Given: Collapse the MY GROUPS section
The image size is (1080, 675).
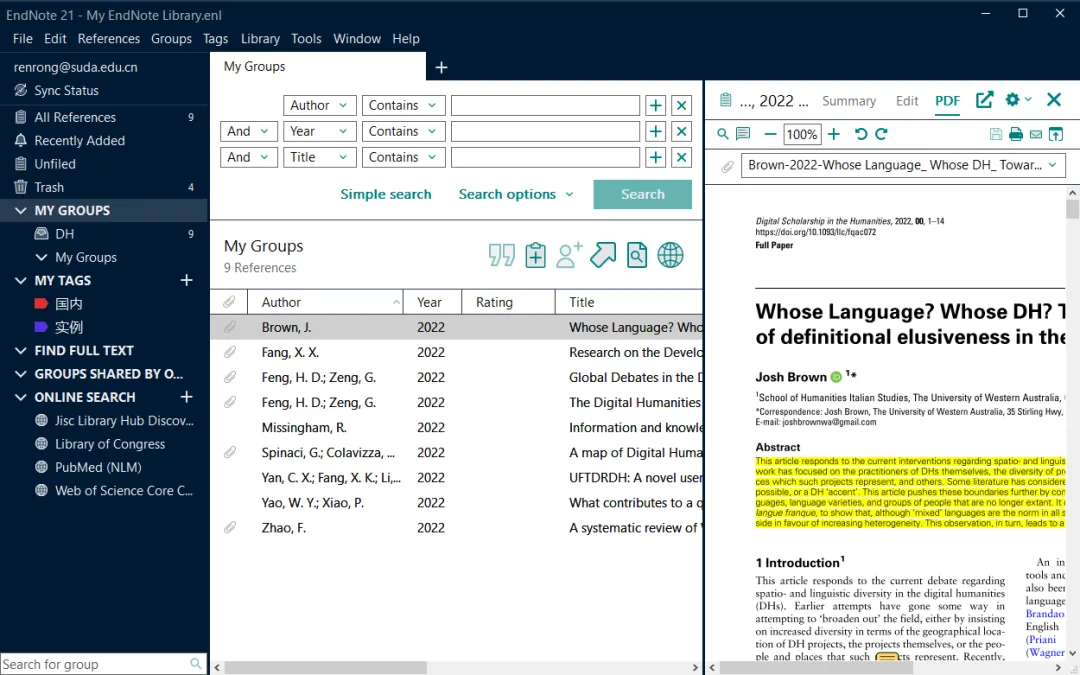Looking at the screenshot, I should 21,211.
